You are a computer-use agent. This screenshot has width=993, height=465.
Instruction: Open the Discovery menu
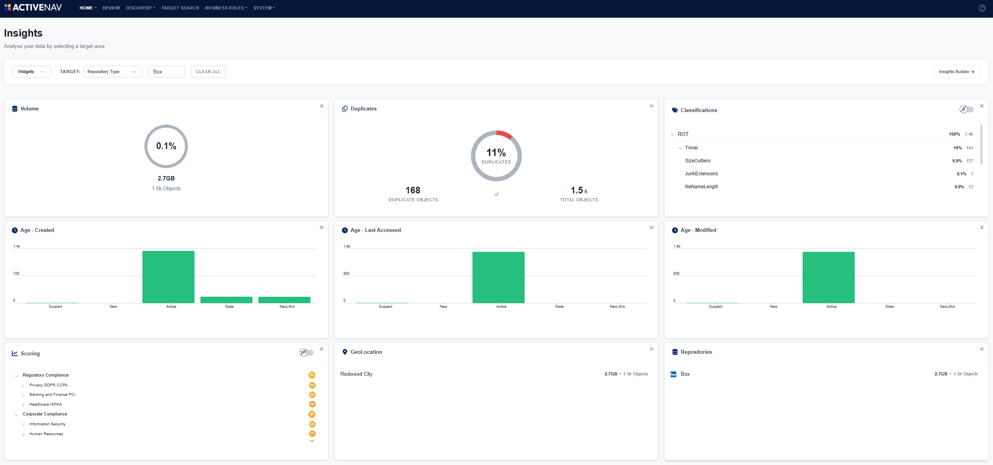141,8
